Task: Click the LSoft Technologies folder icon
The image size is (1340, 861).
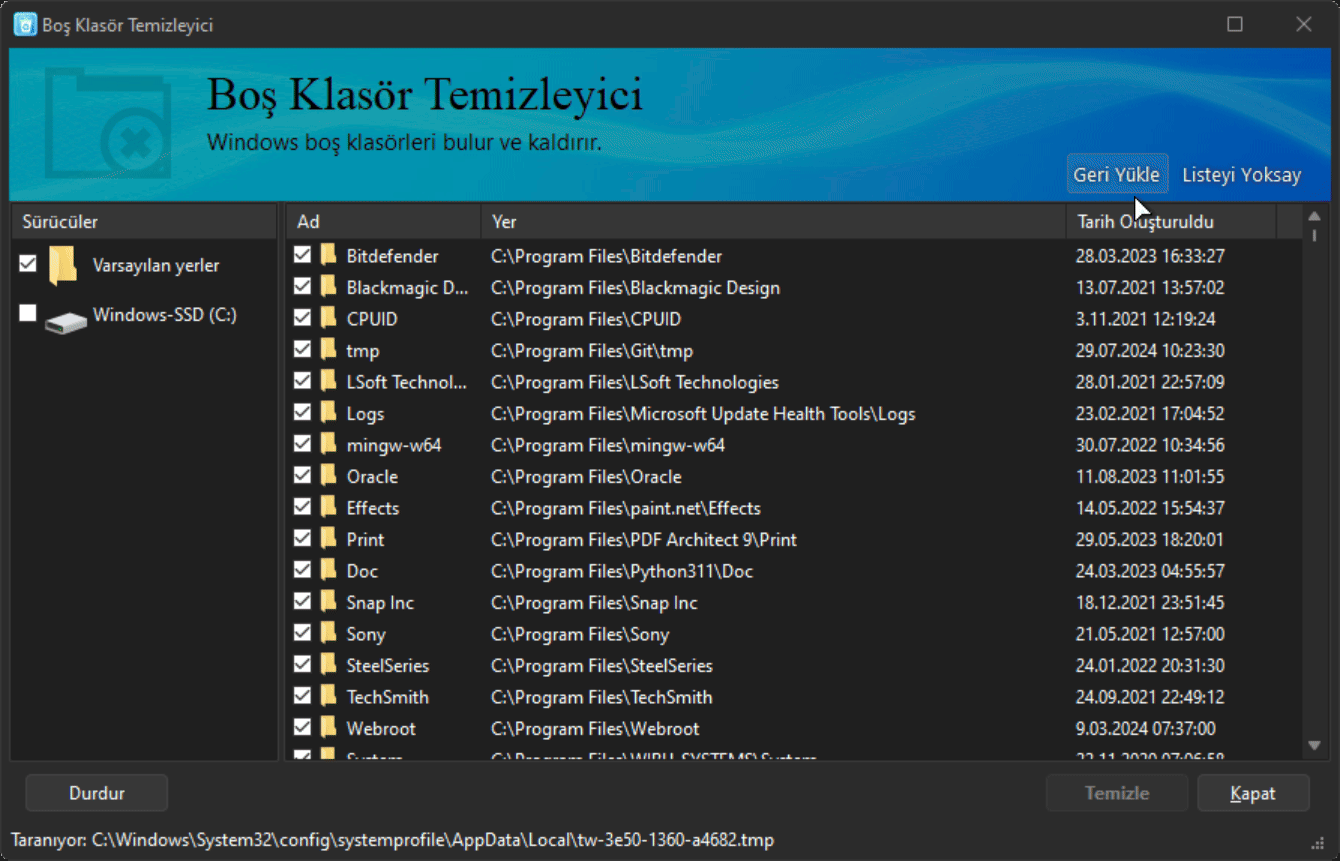Action: 329,382
